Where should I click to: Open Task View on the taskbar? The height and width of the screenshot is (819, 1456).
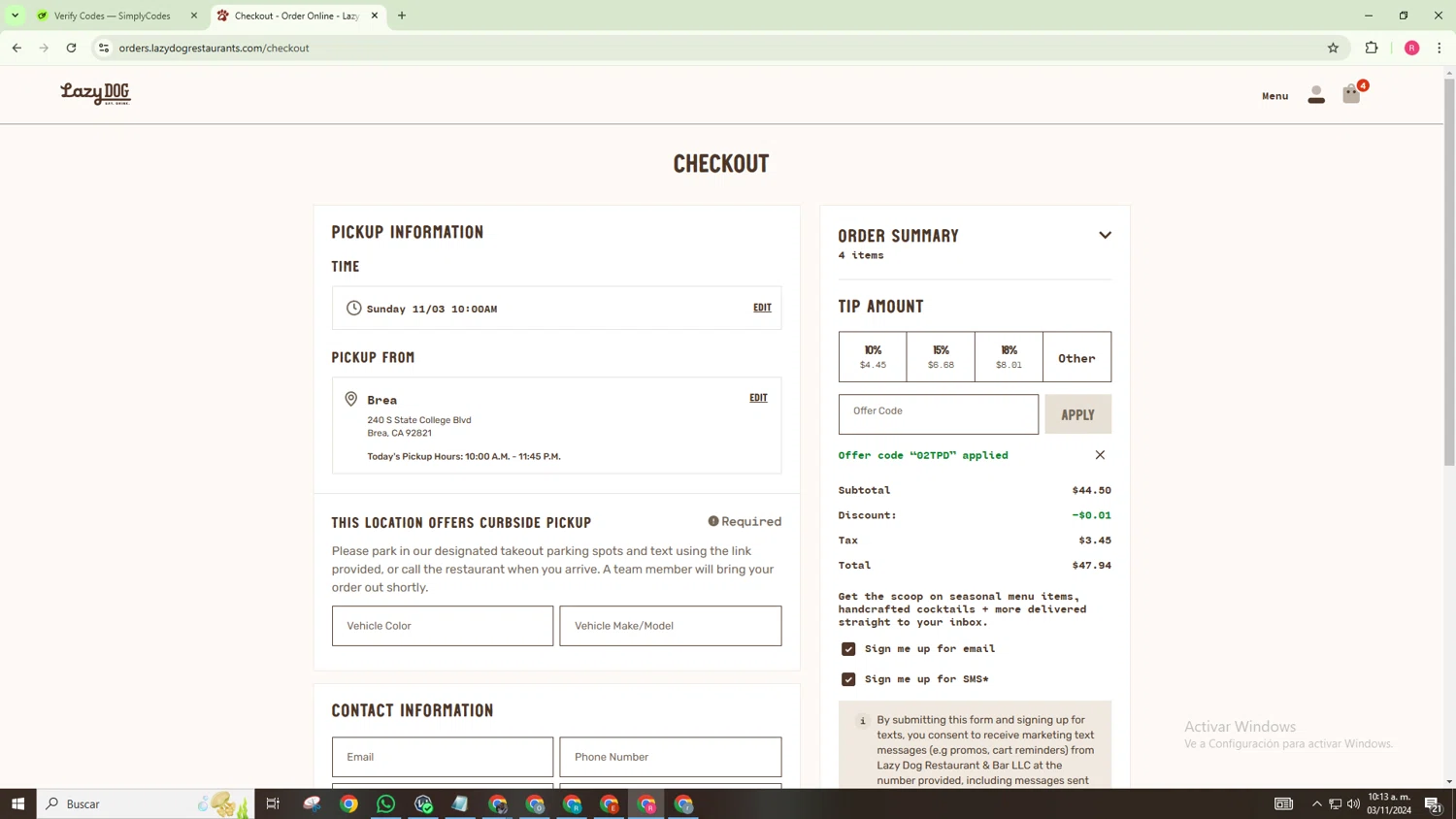[273, 803]
